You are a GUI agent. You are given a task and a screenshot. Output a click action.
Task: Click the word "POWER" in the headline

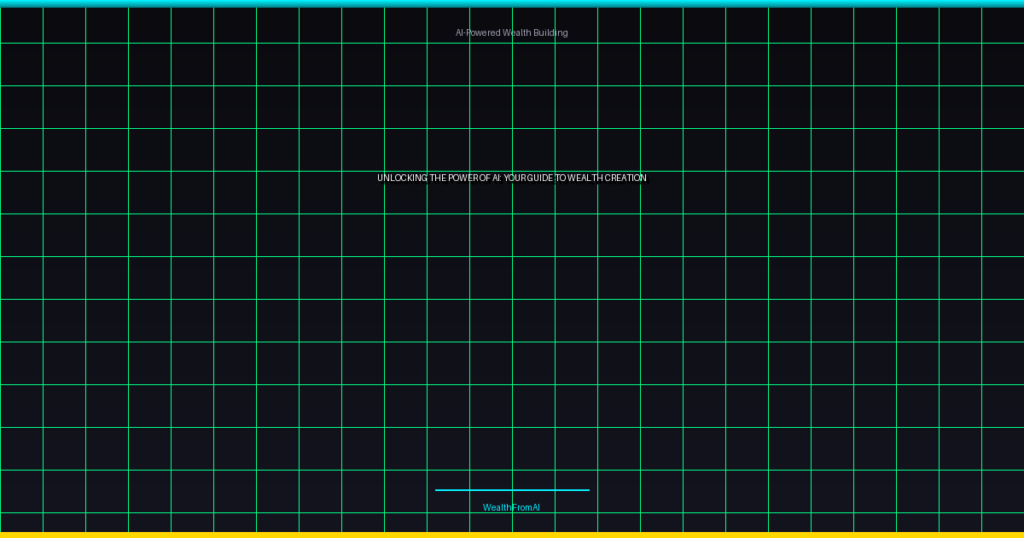click(x=465, y=178)
